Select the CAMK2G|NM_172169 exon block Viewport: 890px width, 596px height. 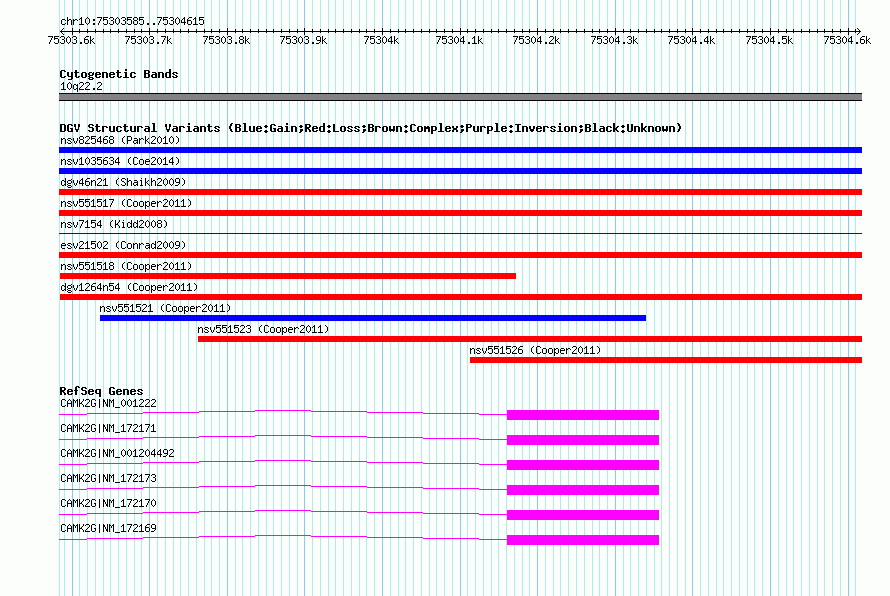(x=583, y=540)
